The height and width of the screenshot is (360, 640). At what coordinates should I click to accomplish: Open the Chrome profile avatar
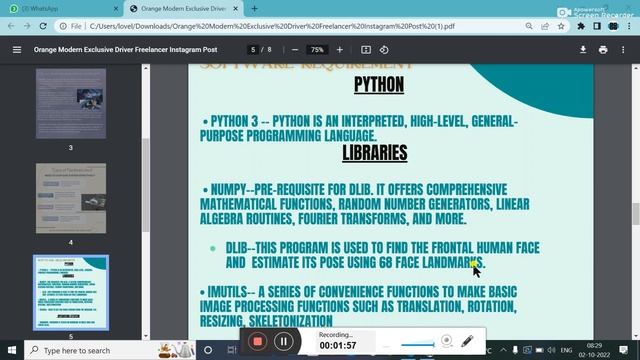pos(613,26)
